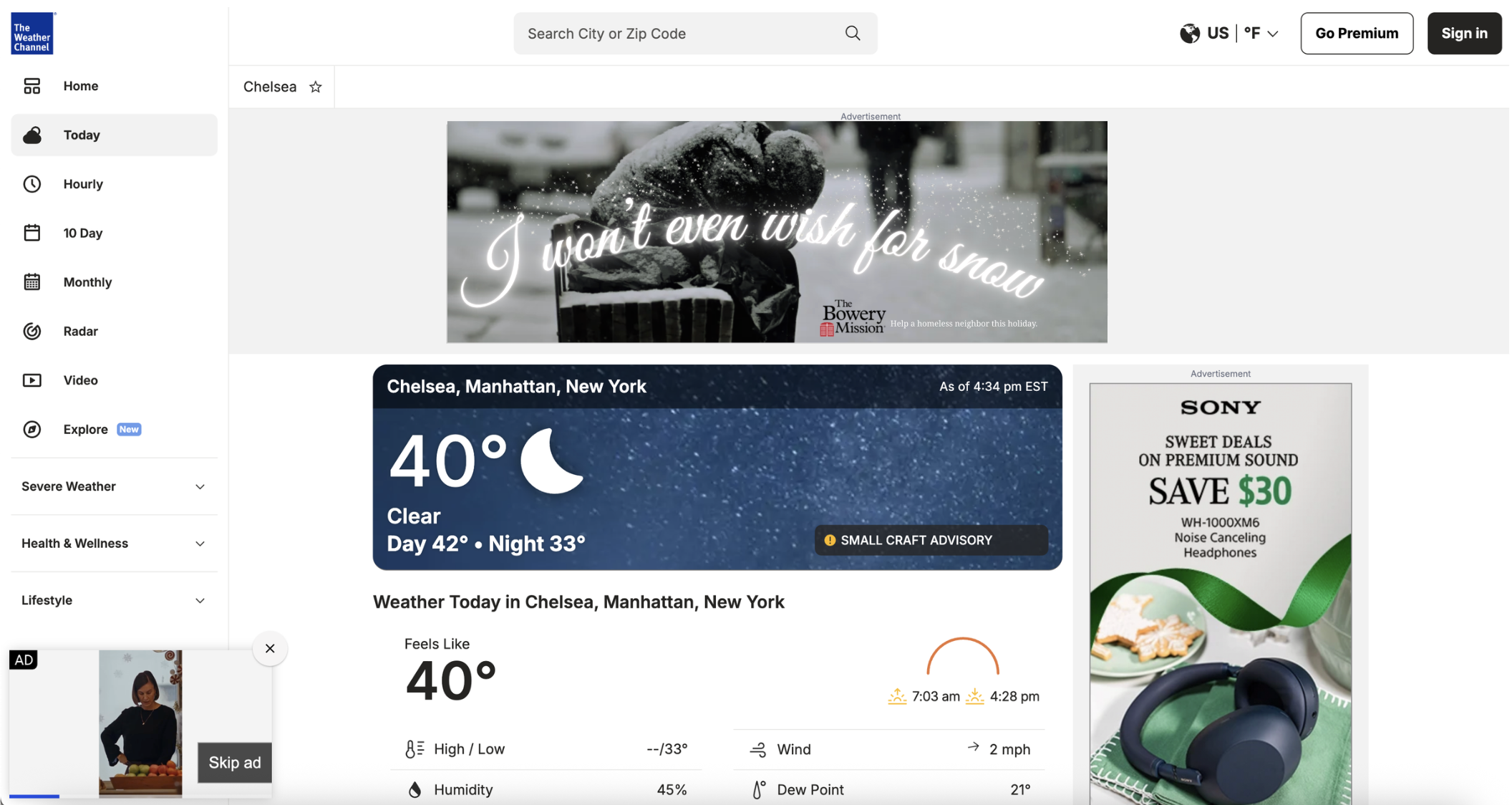Click the Explore compass icon

[32, 429]
